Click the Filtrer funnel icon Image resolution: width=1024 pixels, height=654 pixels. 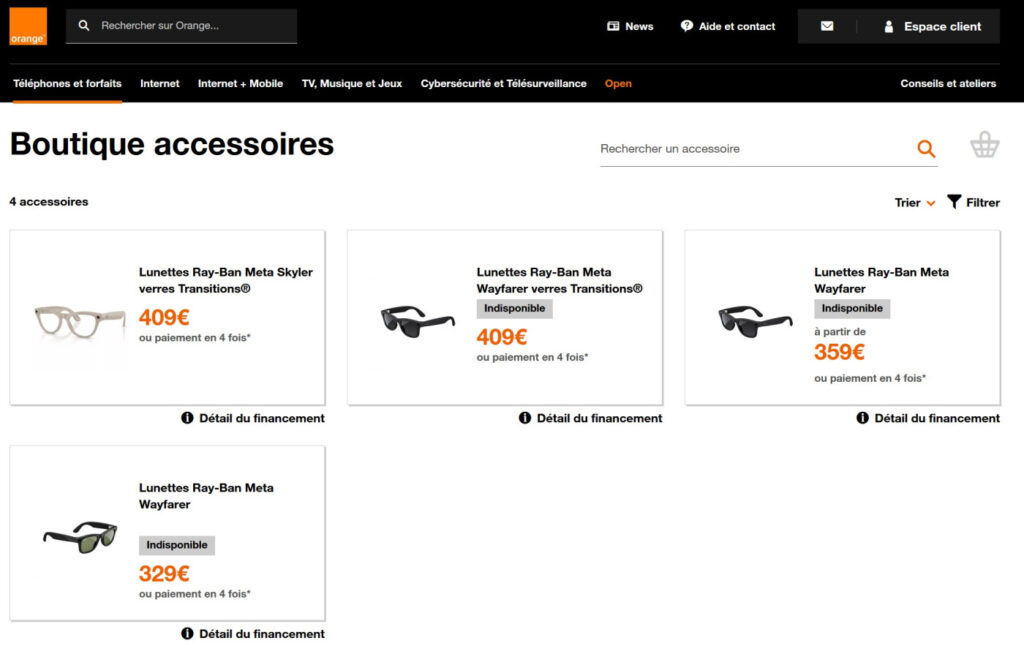(954, 202)
